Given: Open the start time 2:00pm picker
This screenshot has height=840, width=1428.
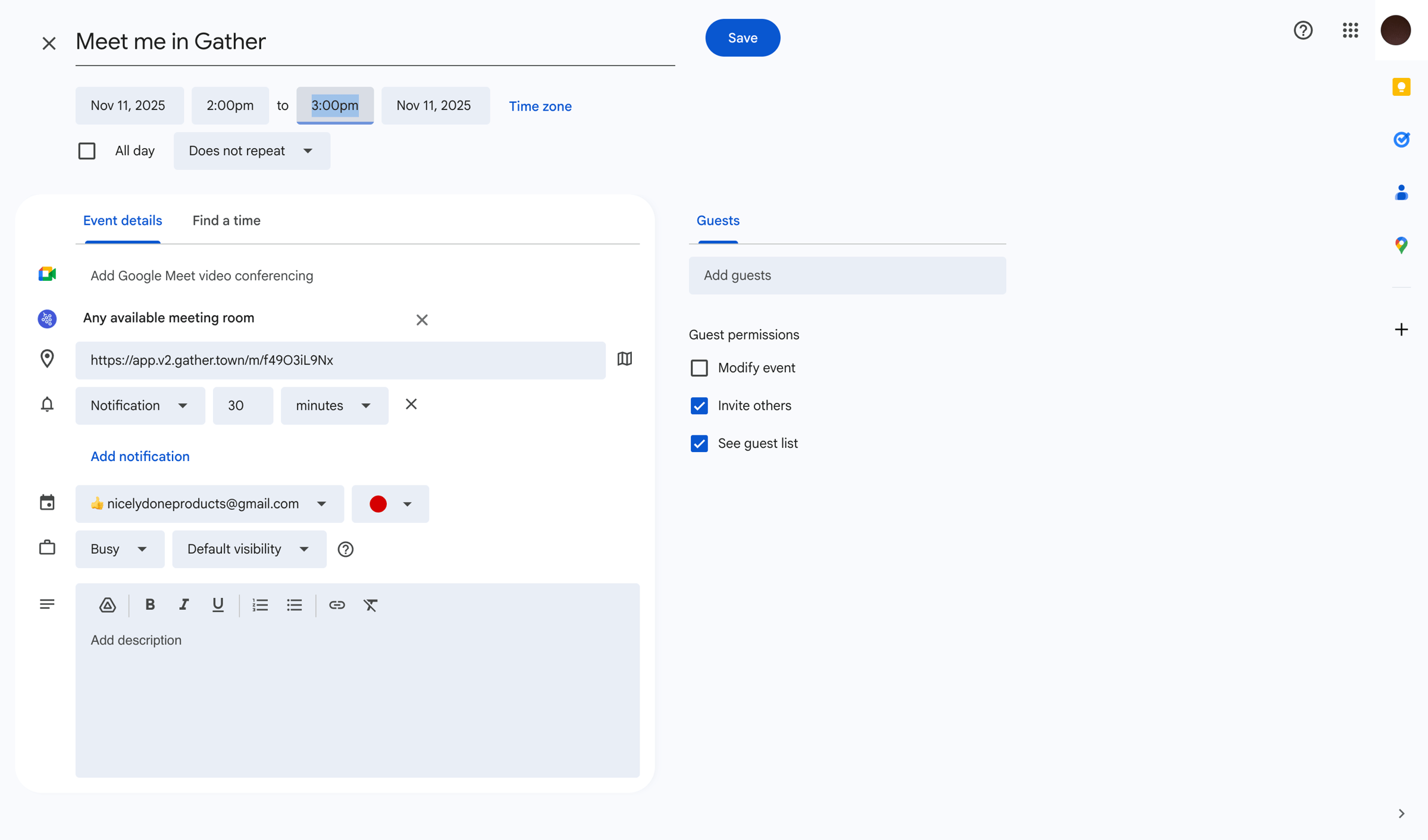Looking at the screenshot, I should (x=230, y=105).
